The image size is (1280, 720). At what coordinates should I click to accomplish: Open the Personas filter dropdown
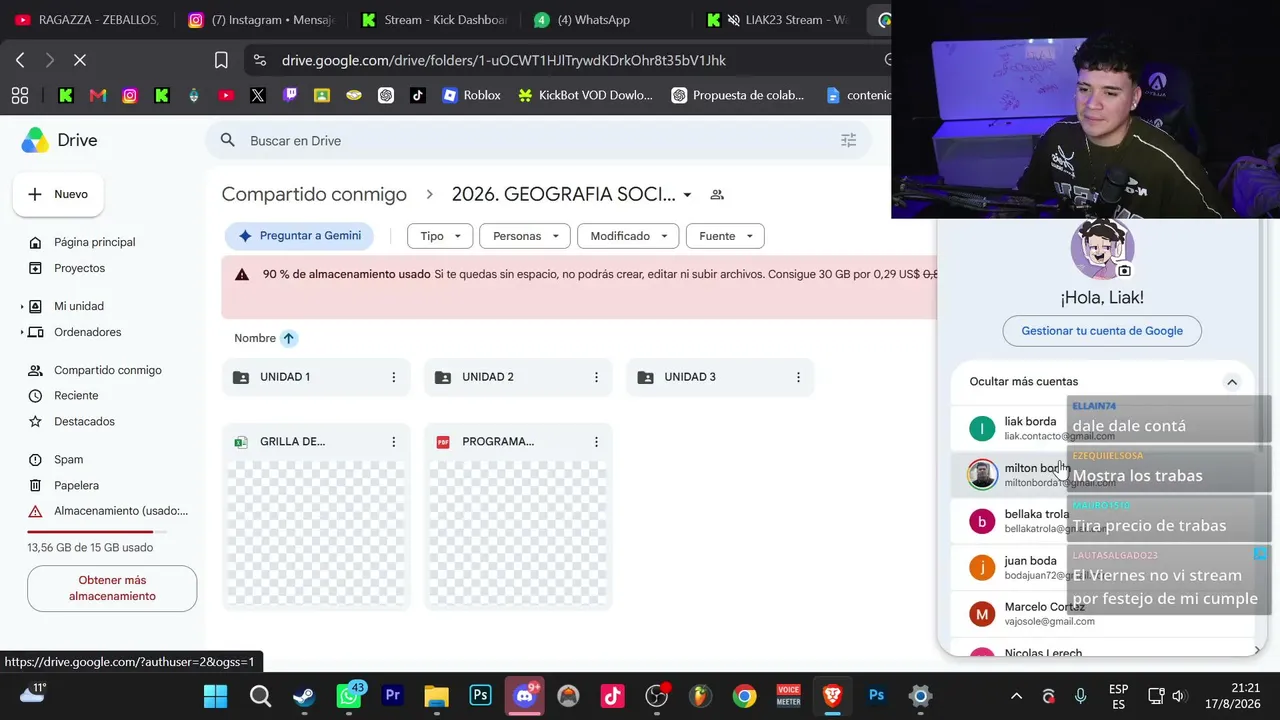525,236
